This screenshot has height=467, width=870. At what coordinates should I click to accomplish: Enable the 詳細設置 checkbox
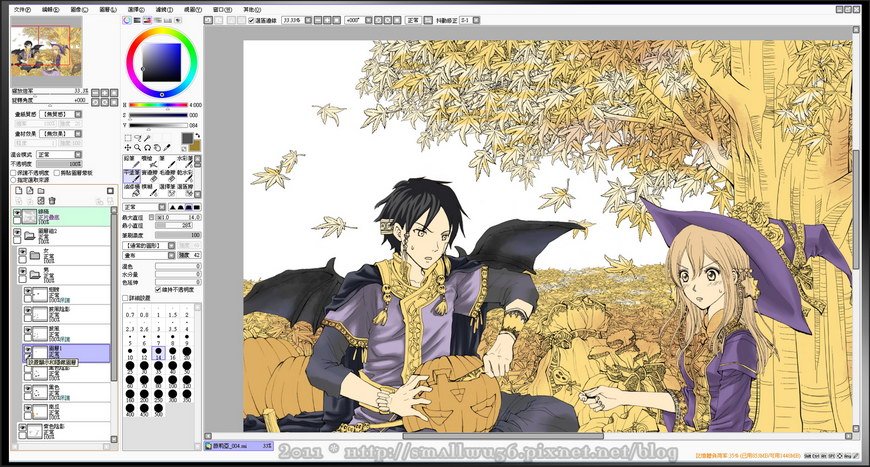coord(125,298)
